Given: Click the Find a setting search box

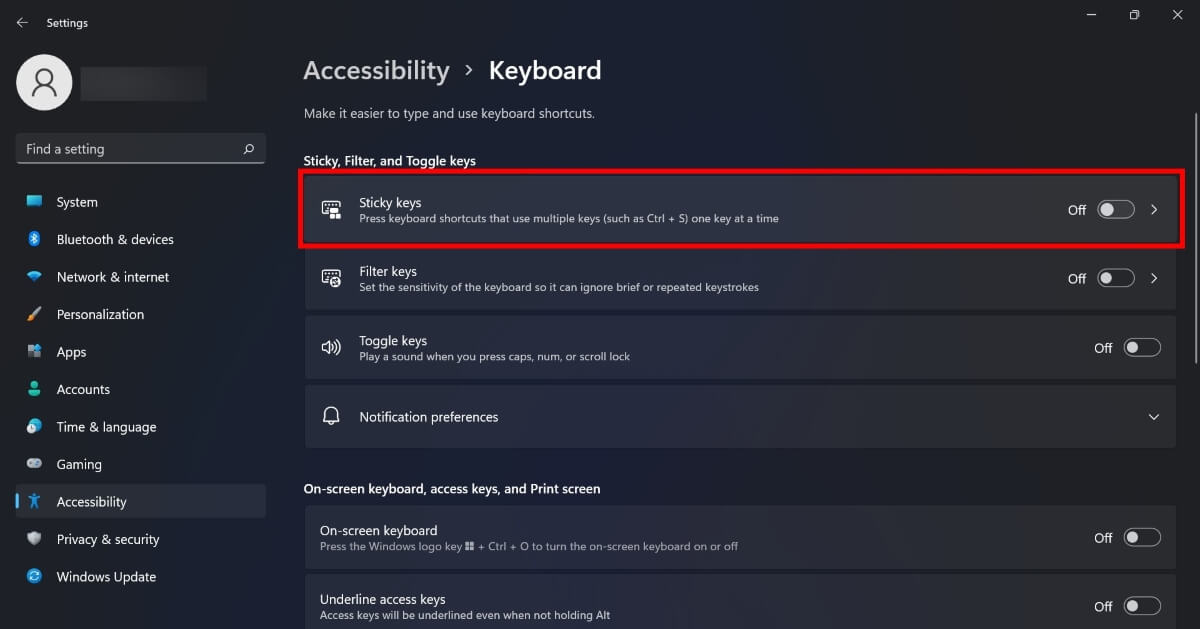Looking at the screenshot, I should click(x=130, y=149).
